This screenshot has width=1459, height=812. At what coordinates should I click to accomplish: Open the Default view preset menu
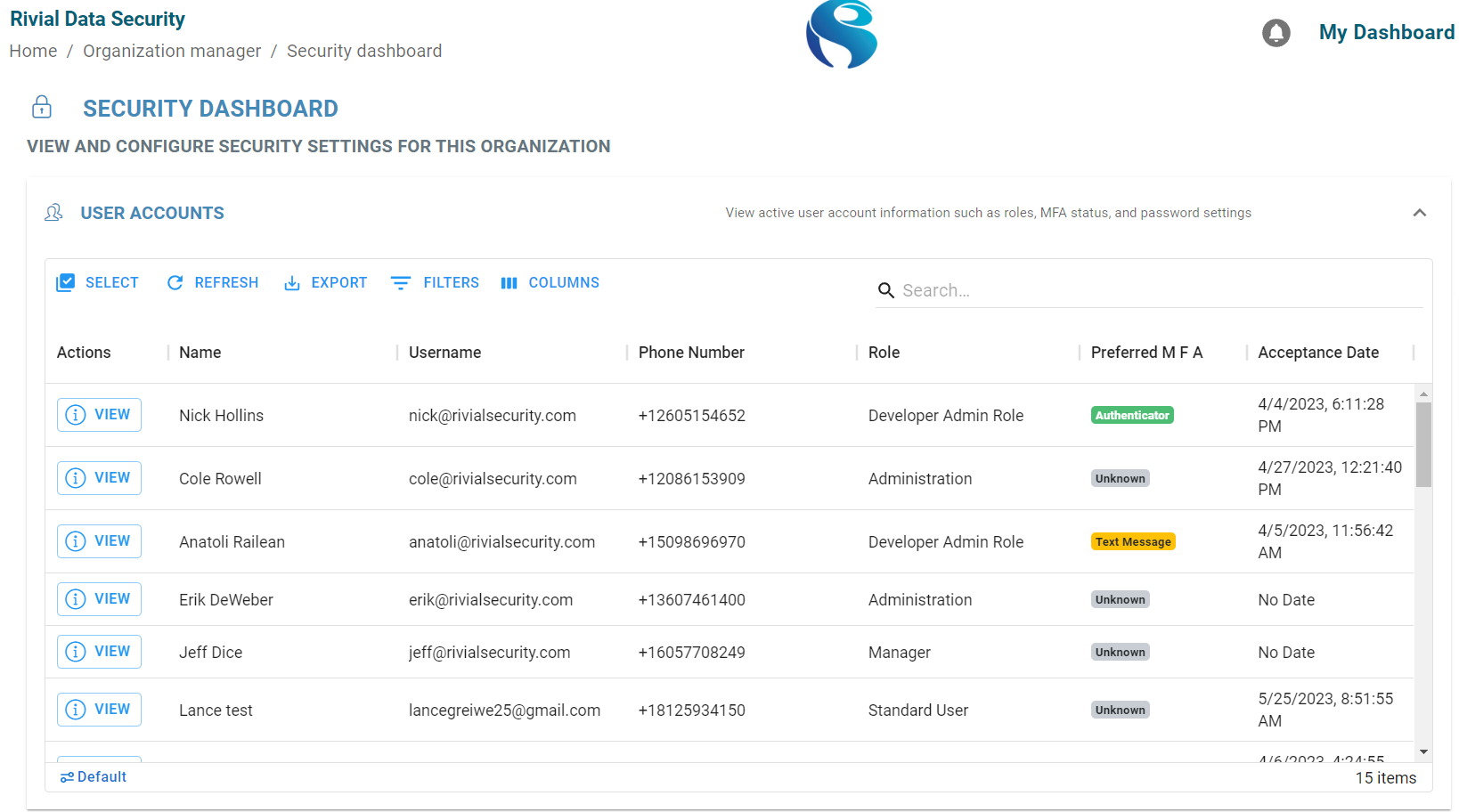pos(94,776)
